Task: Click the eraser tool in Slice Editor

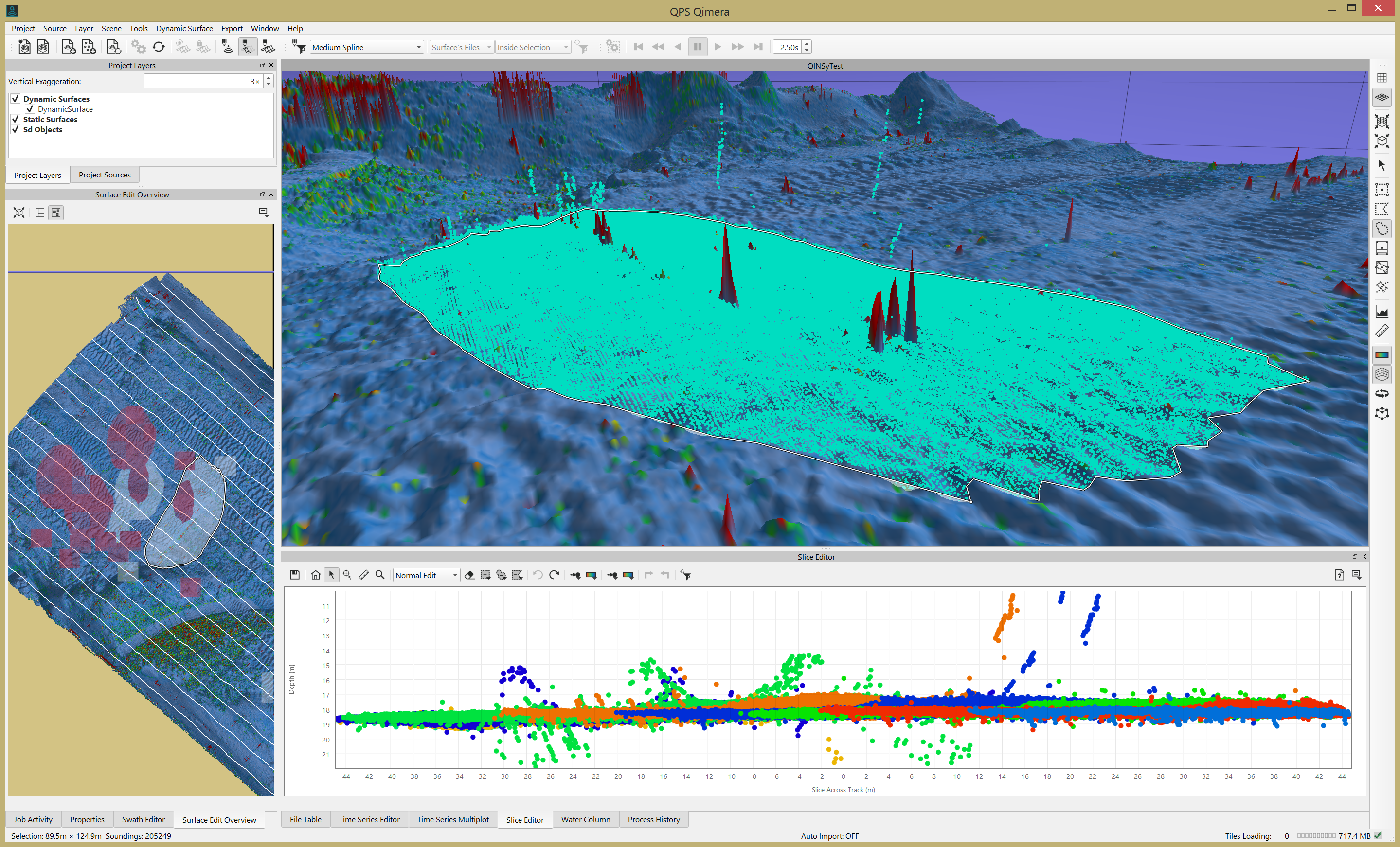Action: click(x=469, y=575)
